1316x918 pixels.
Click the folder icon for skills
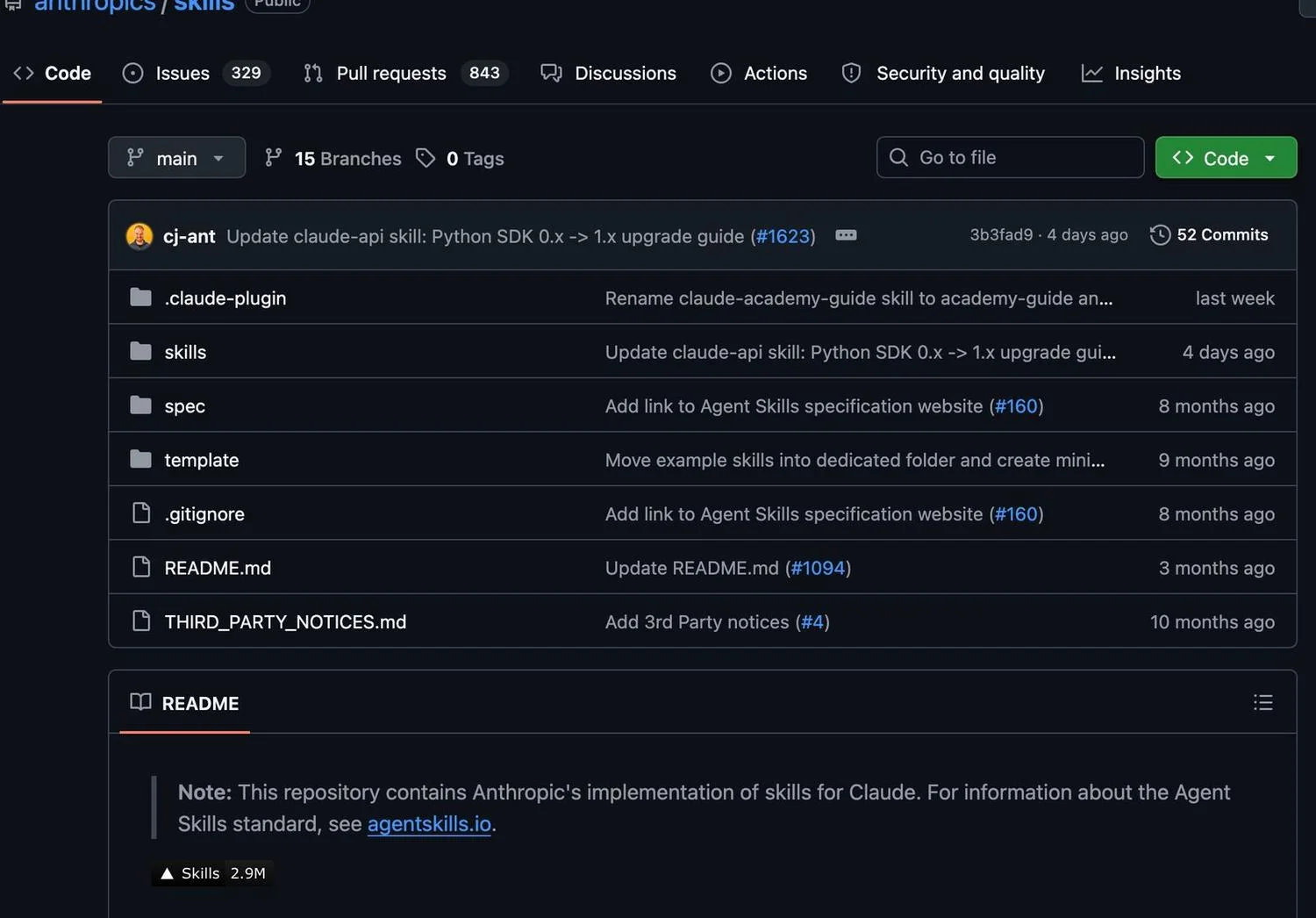(x=140, y=351)
